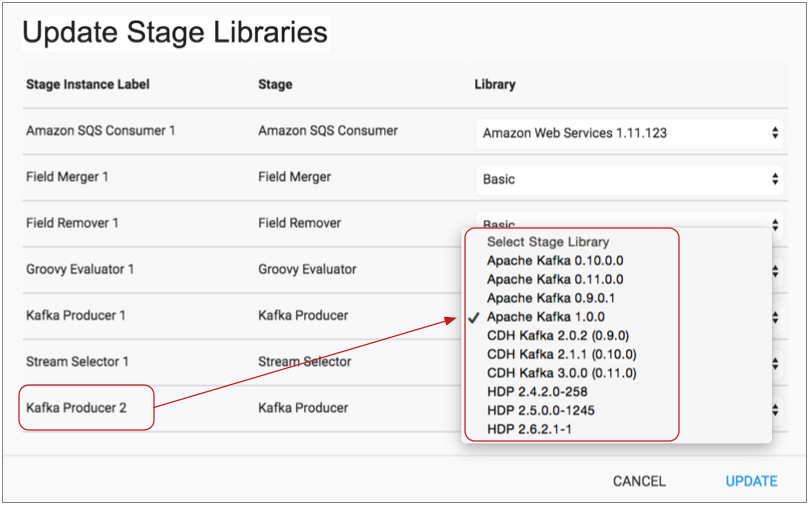This screenshot has width=808, height=505.
Task: Select Apache Kafka 0.10.0.0 option
Action: pos(554,261)
